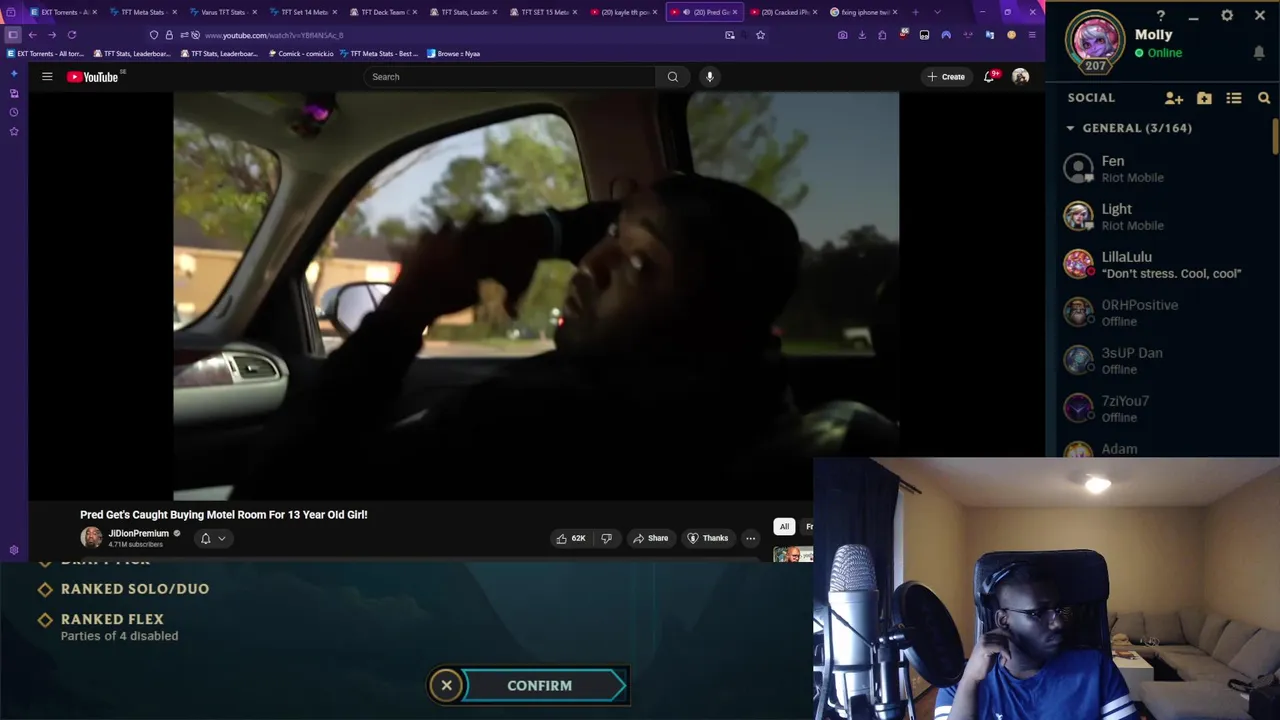Viewport: 1280px width, 720px height.
Task: Click the Thanks button
Action: [707, 538]
